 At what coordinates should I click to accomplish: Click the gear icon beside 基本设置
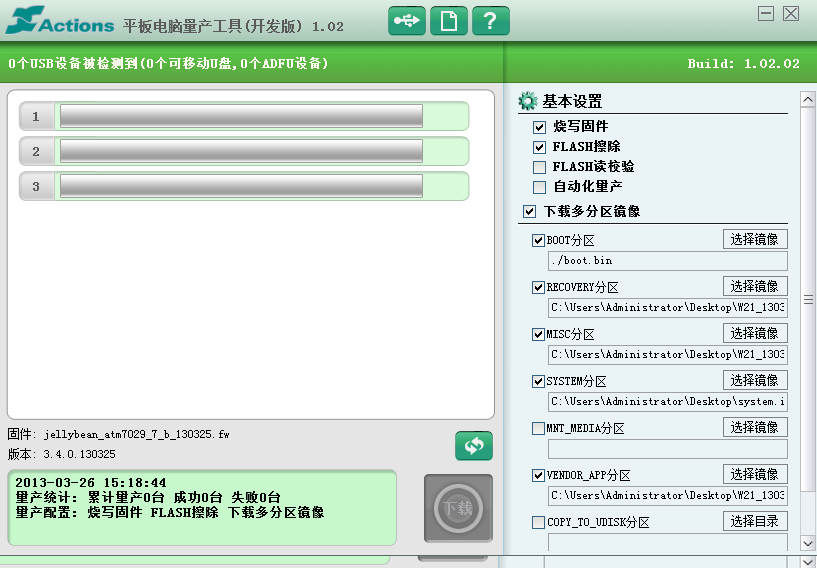[528, 101]
